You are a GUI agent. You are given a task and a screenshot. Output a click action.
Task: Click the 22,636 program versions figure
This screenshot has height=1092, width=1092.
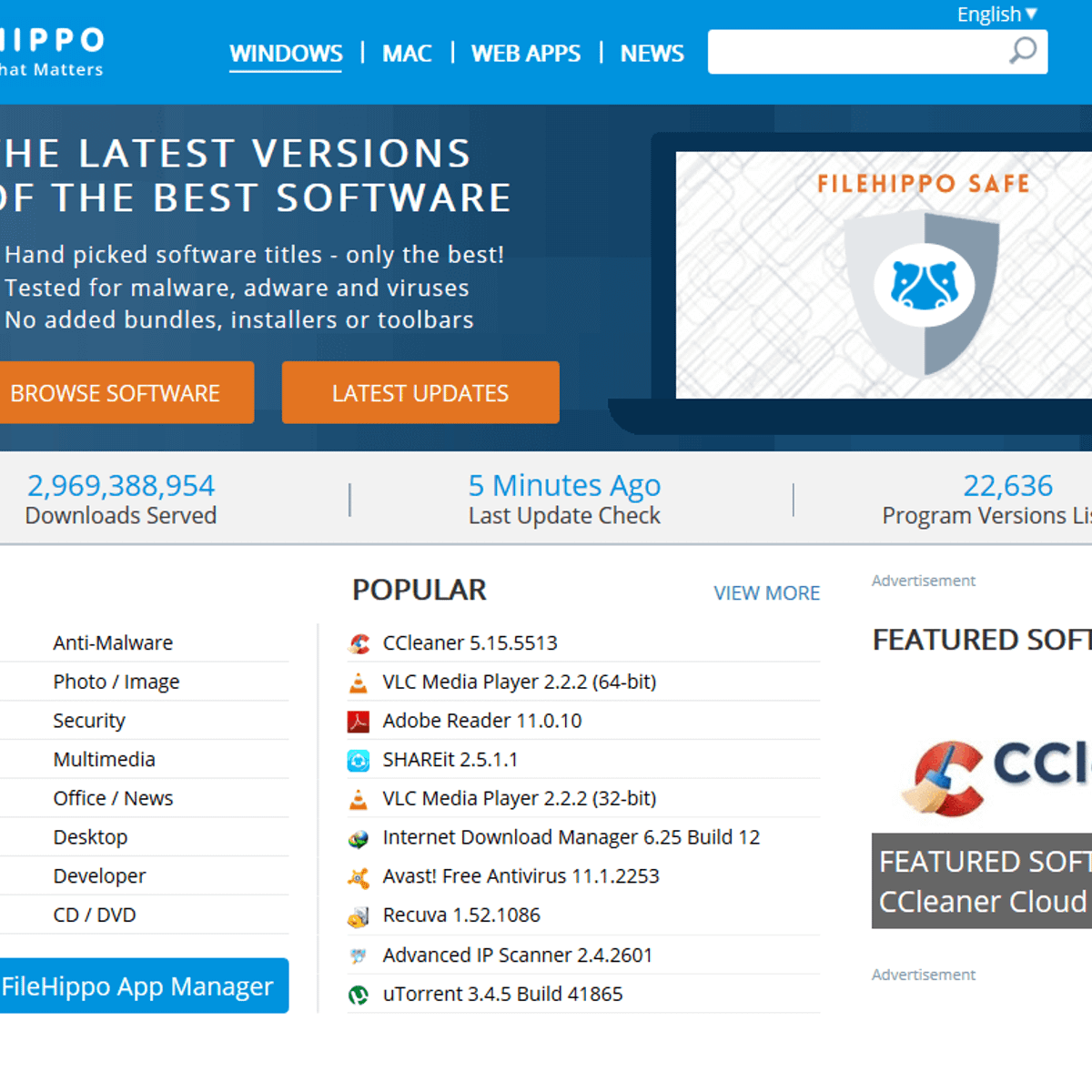[x=1008, y=485]
